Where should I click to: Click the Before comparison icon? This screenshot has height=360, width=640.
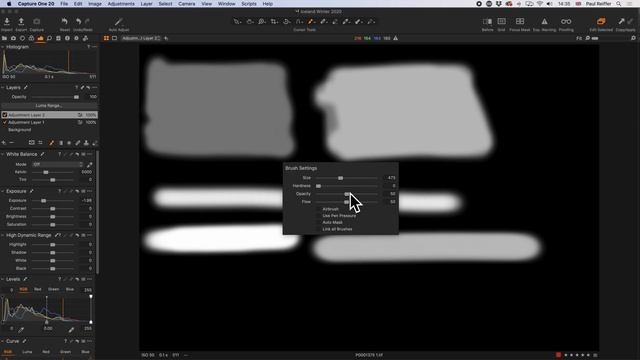coord(487,22)
